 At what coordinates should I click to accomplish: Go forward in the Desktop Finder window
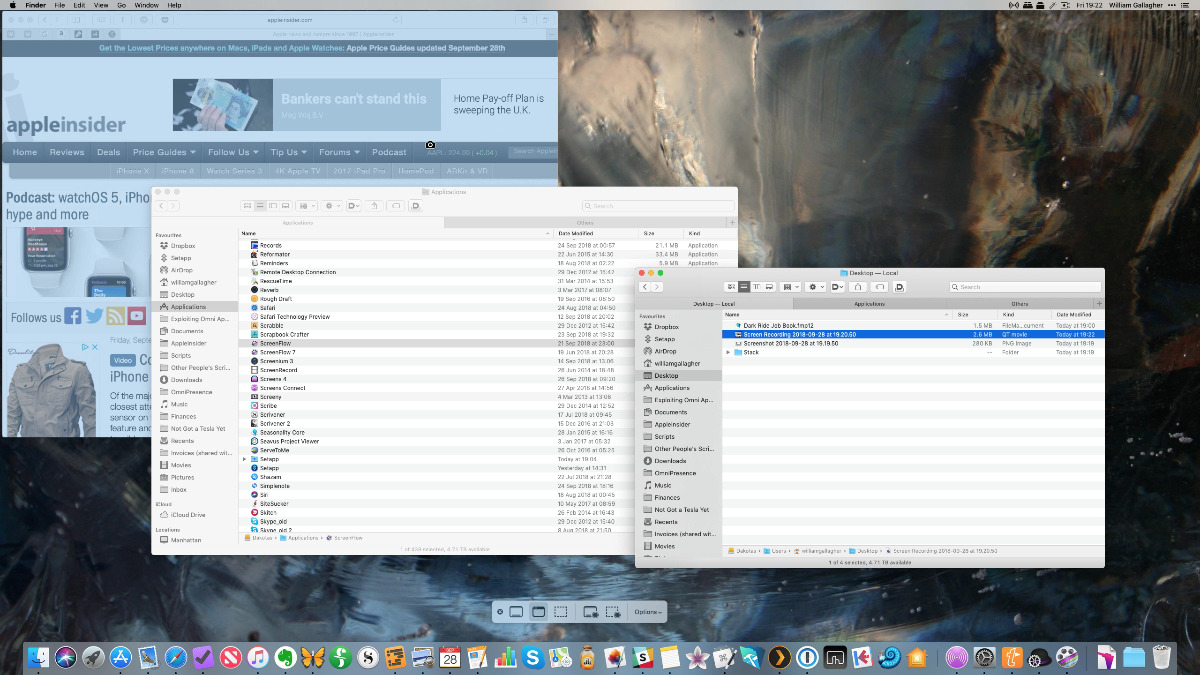657,287
